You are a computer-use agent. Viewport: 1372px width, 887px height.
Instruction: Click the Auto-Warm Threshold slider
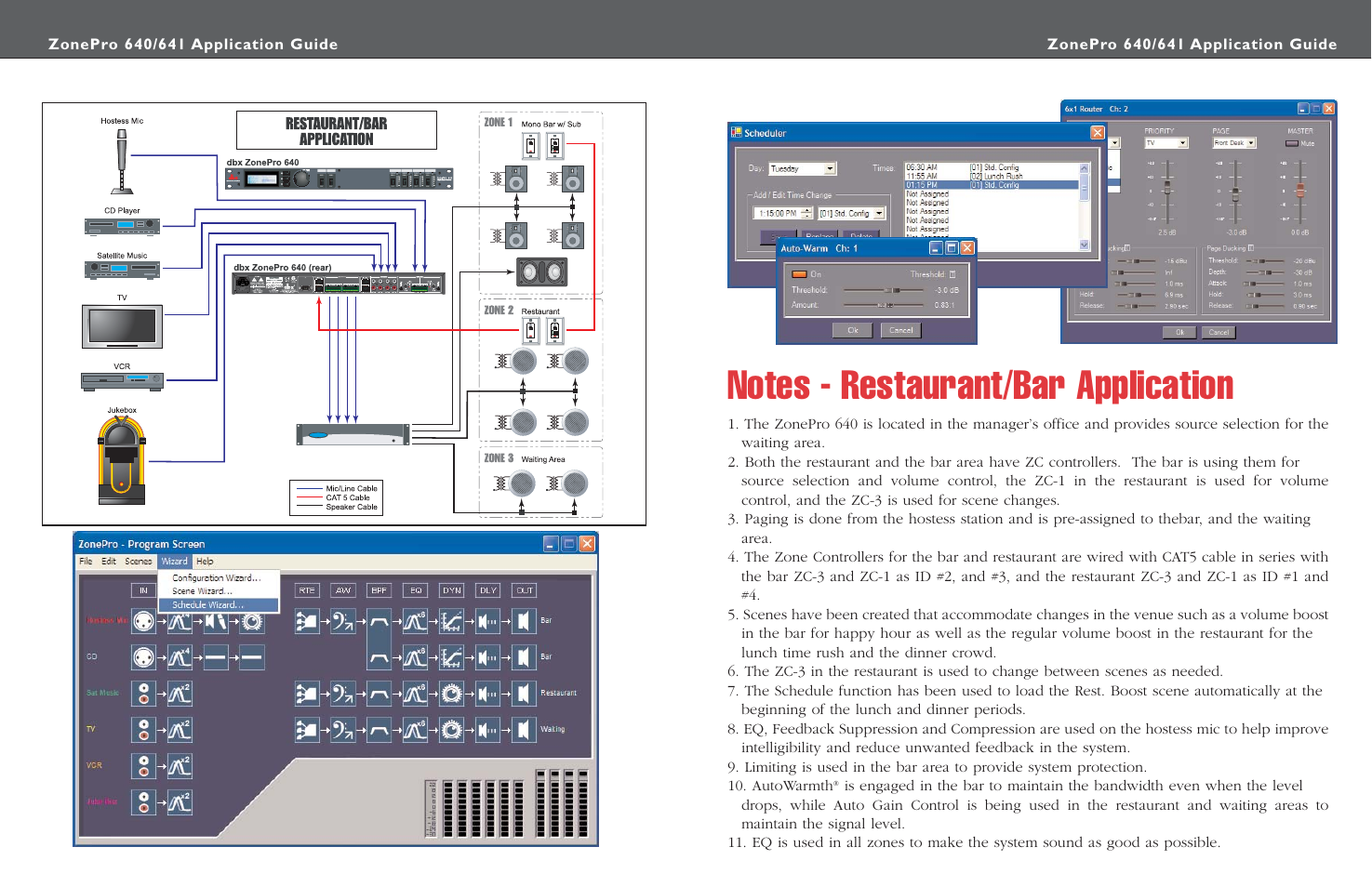click(x=882, y=290)
